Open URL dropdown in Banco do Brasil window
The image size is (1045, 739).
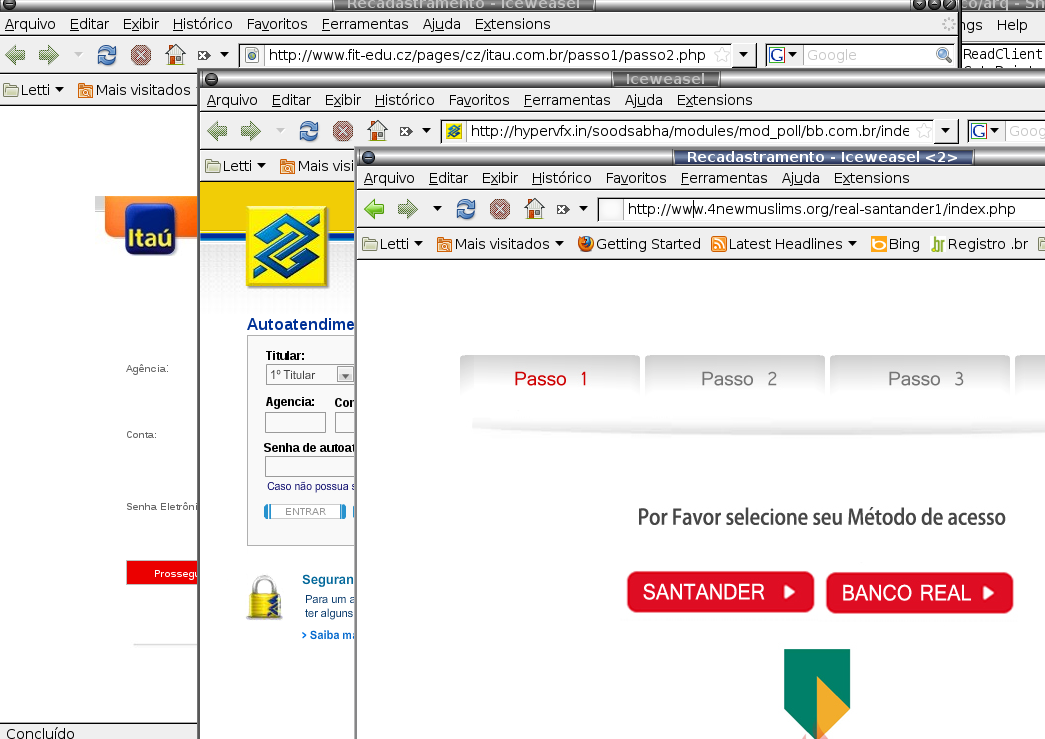tap(946, 131)
